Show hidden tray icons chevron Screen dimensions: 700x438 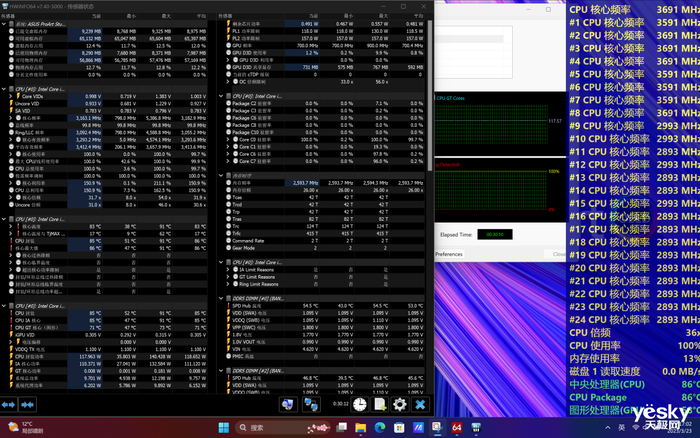click(608, 428)
